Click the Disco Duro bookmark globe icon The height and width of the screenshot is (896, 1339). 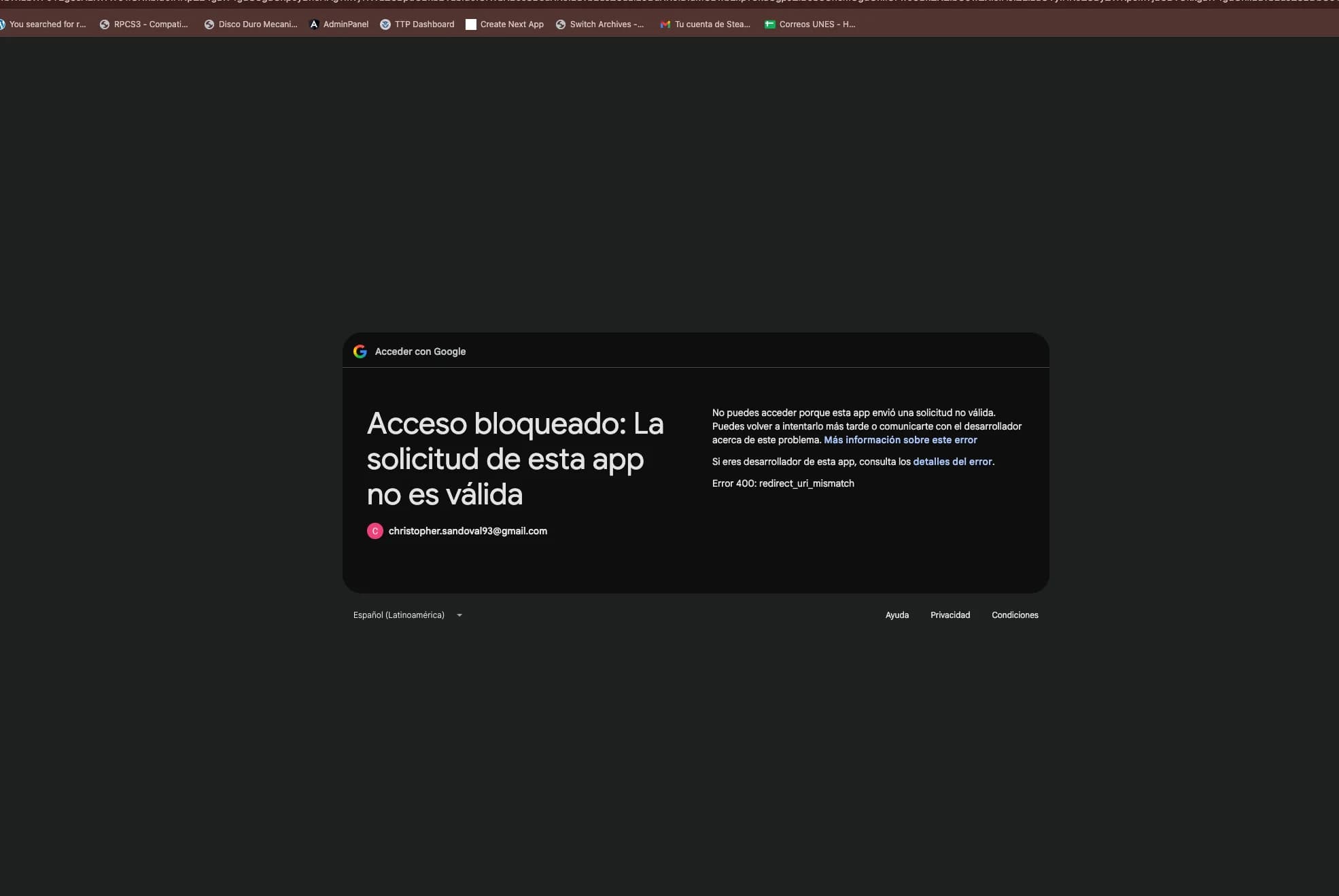209,24
